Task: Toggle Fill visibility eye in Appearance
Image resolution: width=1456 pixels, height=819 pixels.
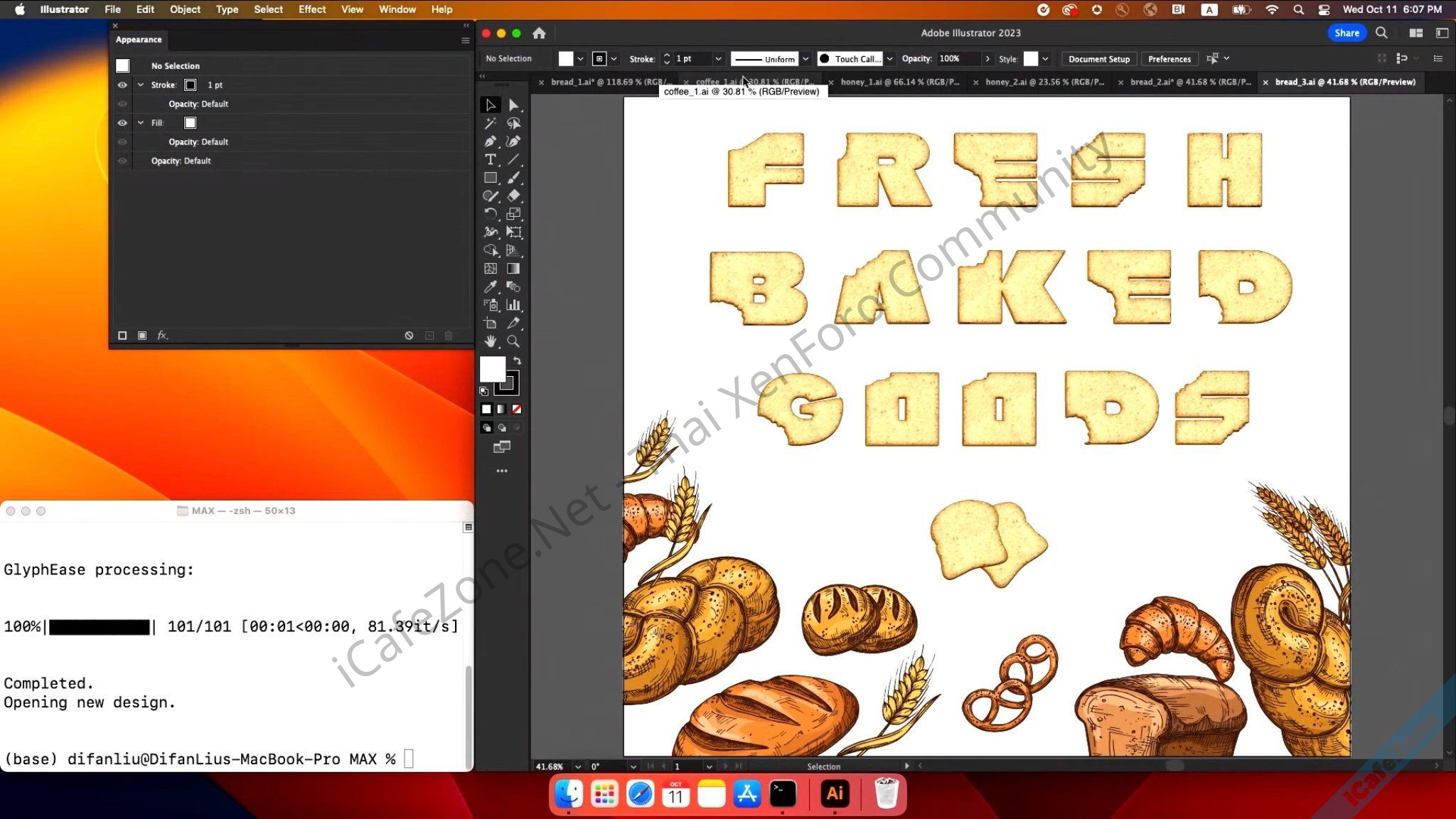Action: (x=122, y=123)
